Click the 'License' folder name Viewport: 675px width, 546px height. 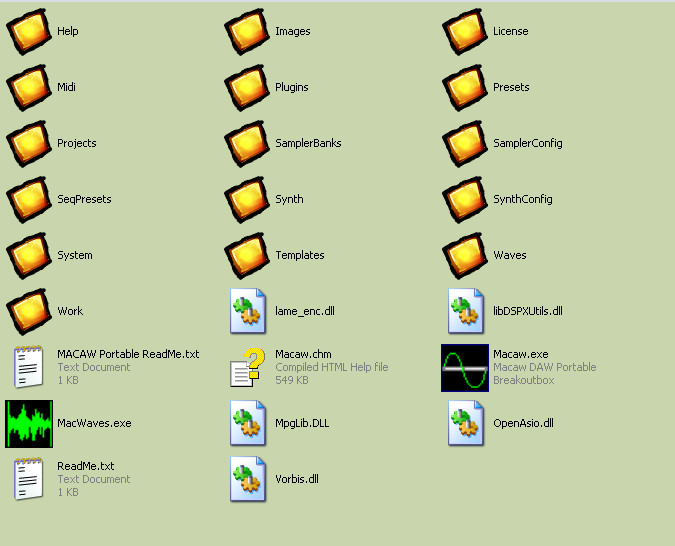511,31
